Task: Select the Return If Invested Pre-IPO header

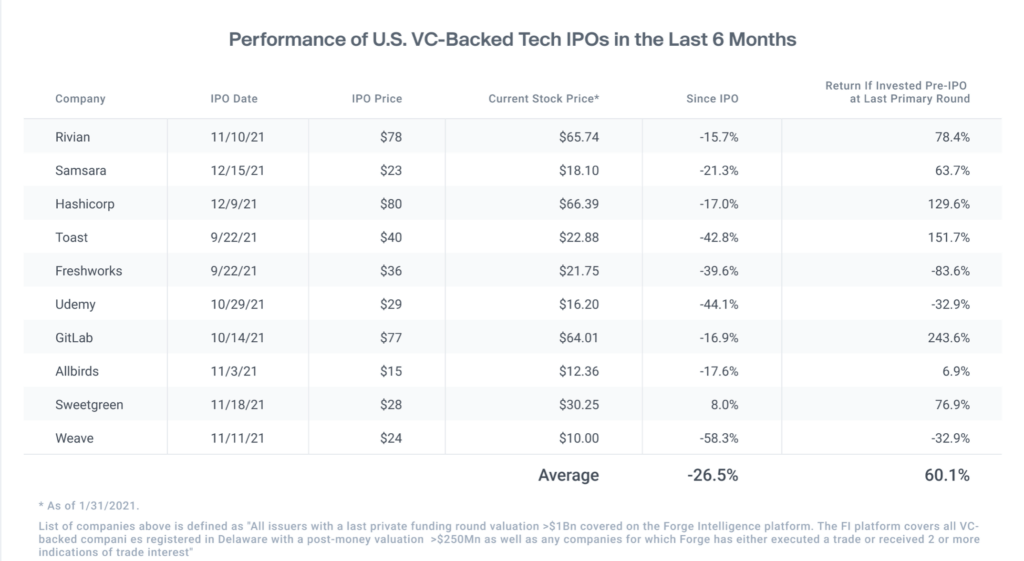Action: [x=897, y=92]
